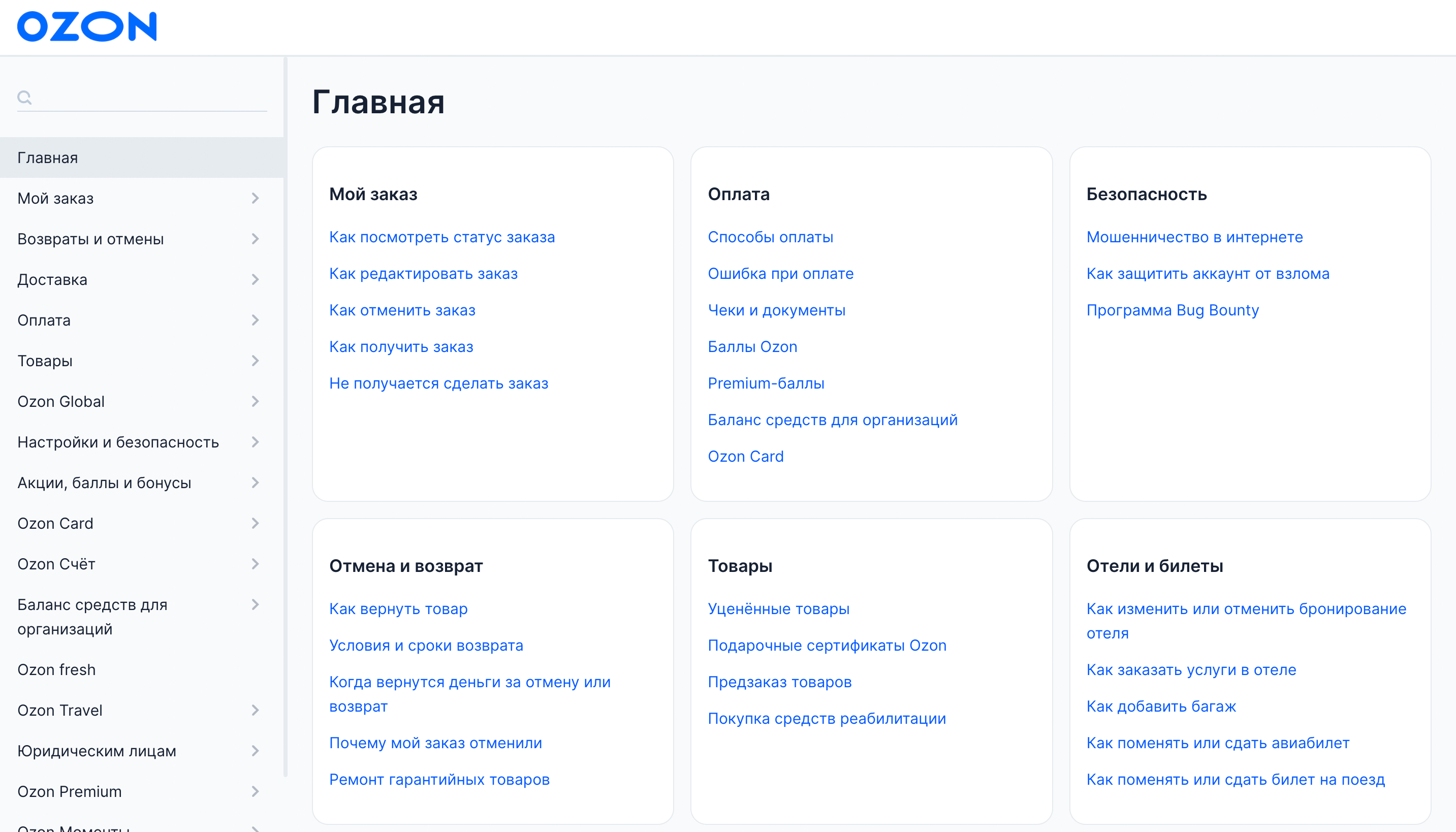This screenshot has height=832, width=1456.
Task: Open Доставка in the sidebar
Action: tap(52, 279)
